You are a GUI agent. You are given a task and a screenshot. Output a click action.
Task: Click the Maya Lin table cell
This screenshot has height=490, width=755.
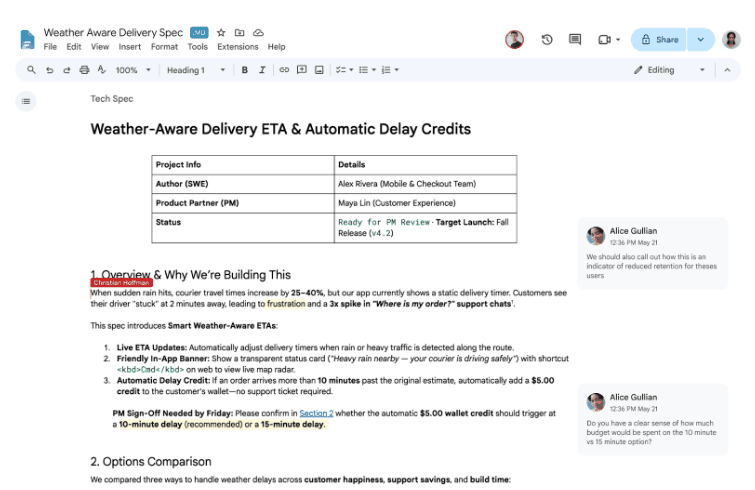[425, 203]
